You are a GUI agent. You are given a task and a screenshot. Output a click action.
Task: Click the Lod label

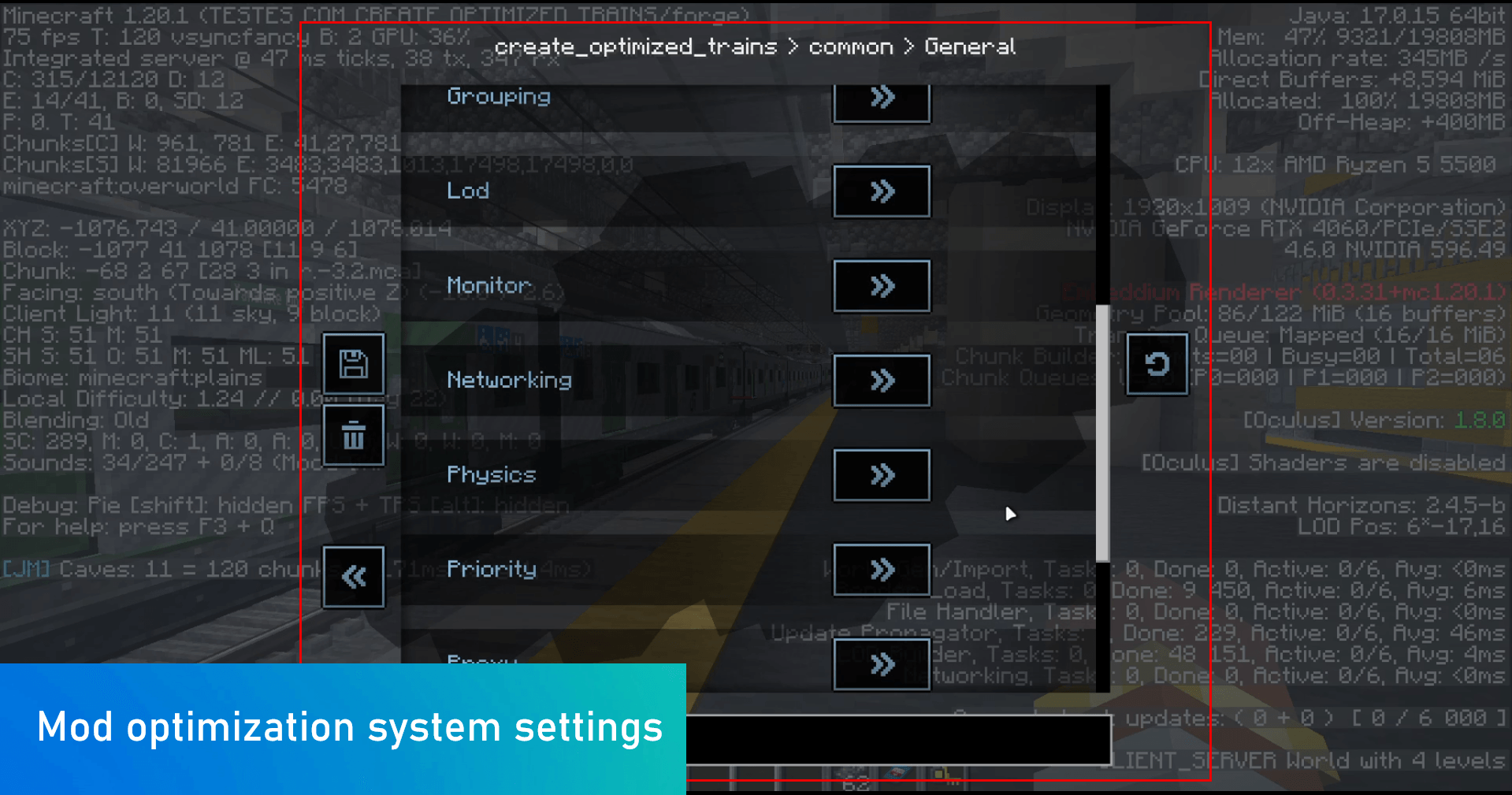point(468,191)
